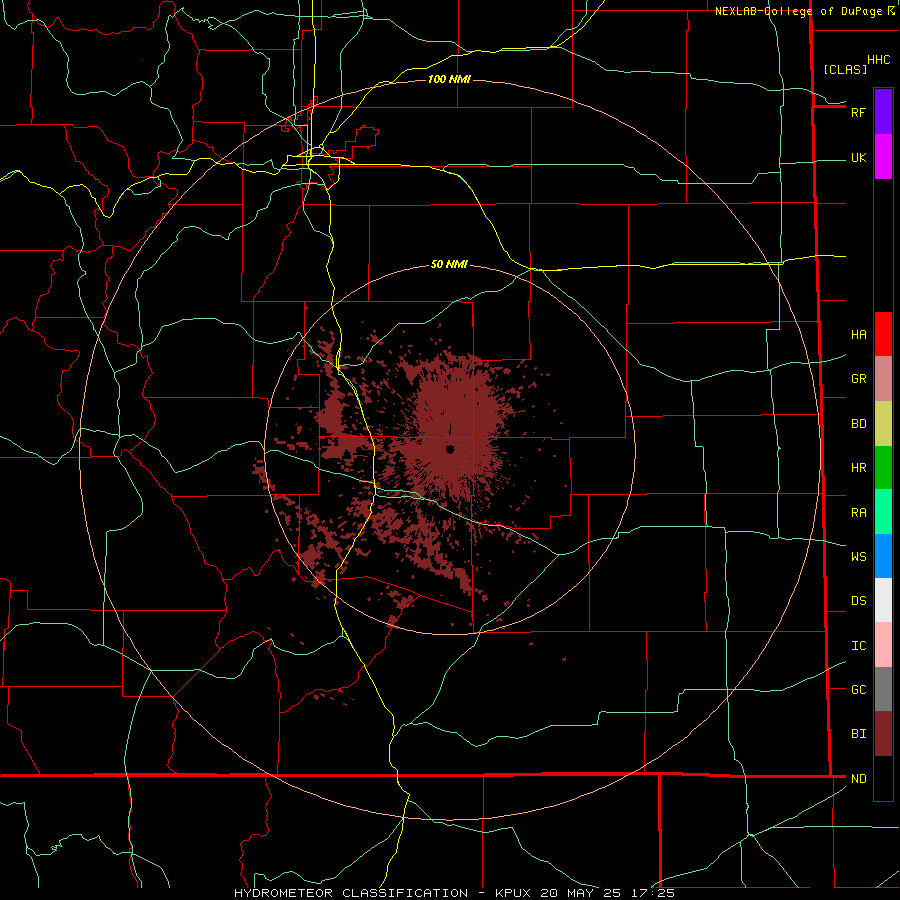Click the DS white legend swatch
This screenshot has height=900, width=900.
(883, 600)
